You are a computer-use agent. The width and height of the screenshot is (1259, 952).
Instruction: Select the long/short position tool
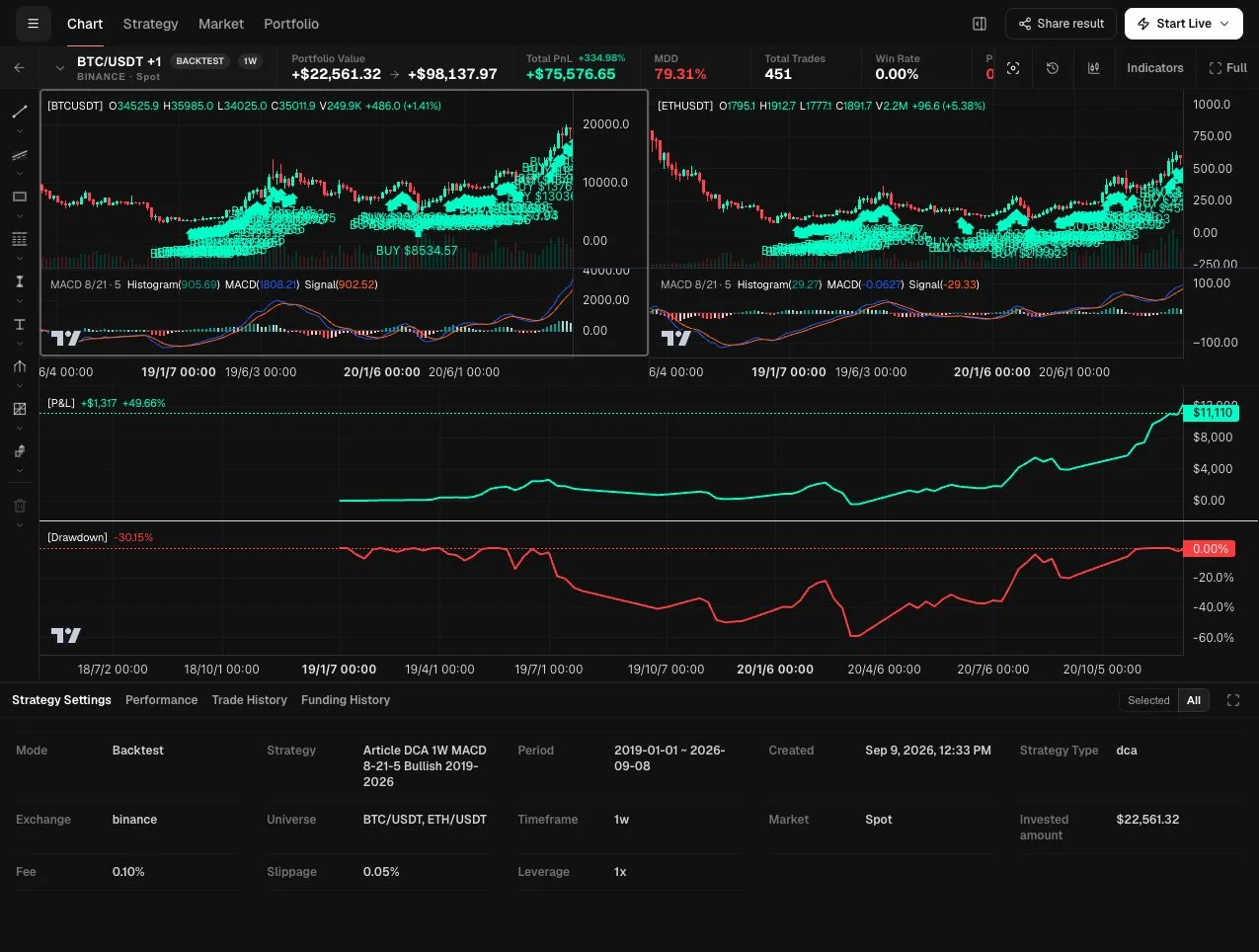(x=19, y=451)
